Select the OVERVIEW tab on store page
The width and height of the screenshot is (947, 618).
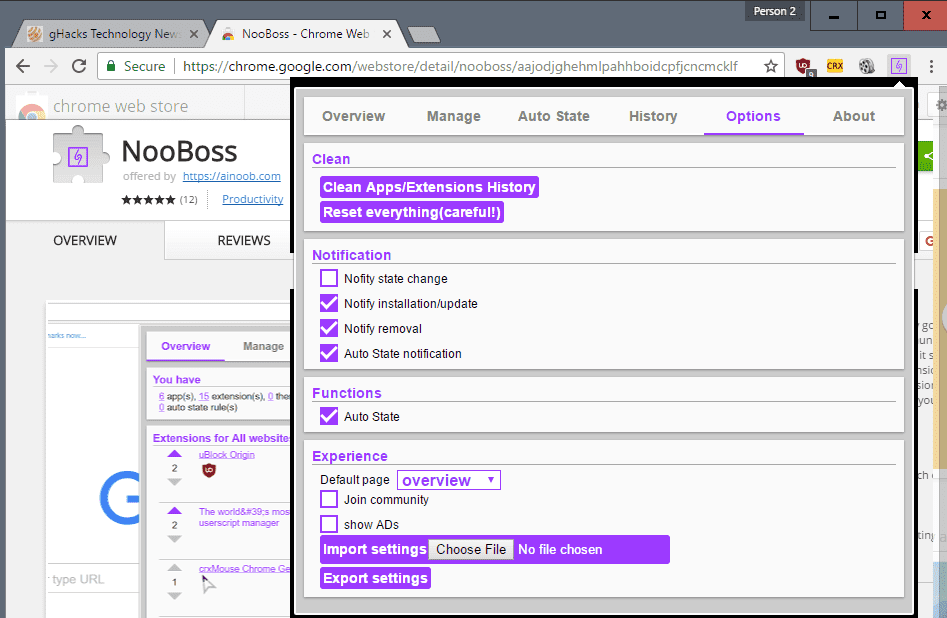click(85, 240)
